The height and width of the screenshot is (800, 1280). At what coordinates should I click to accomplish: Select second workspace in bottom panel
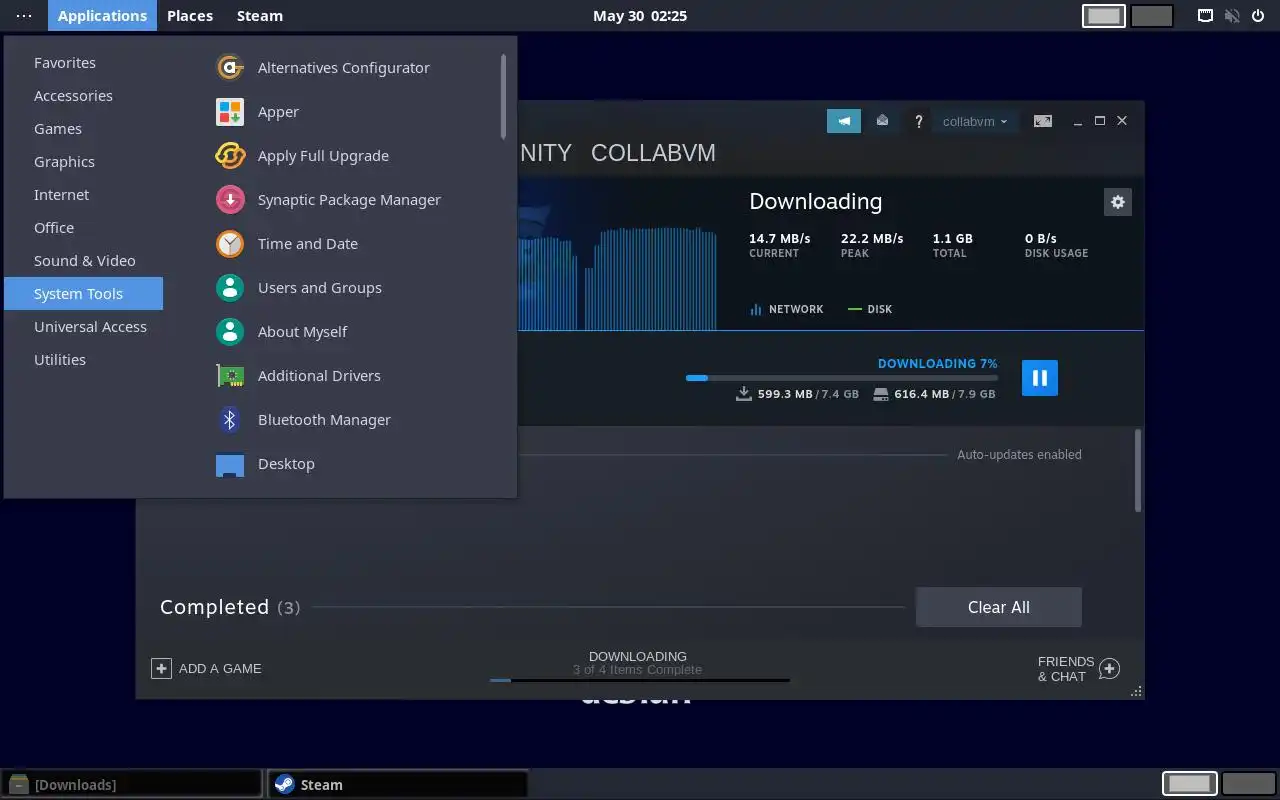click(x=1248, y=784)
